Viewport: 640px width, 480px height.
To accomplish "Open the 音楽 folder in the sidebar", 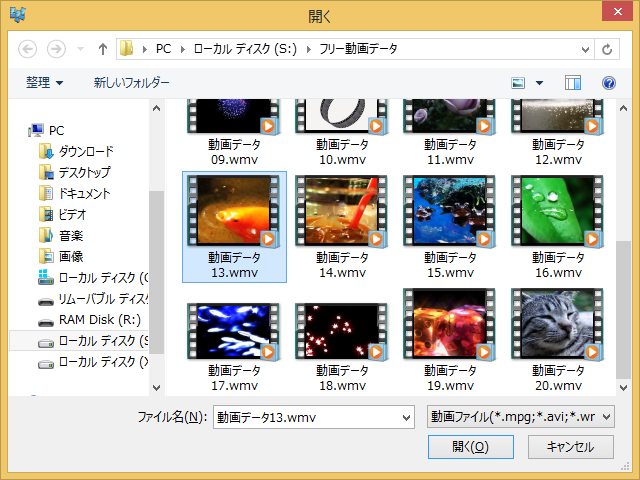I will tap(61, 236).
